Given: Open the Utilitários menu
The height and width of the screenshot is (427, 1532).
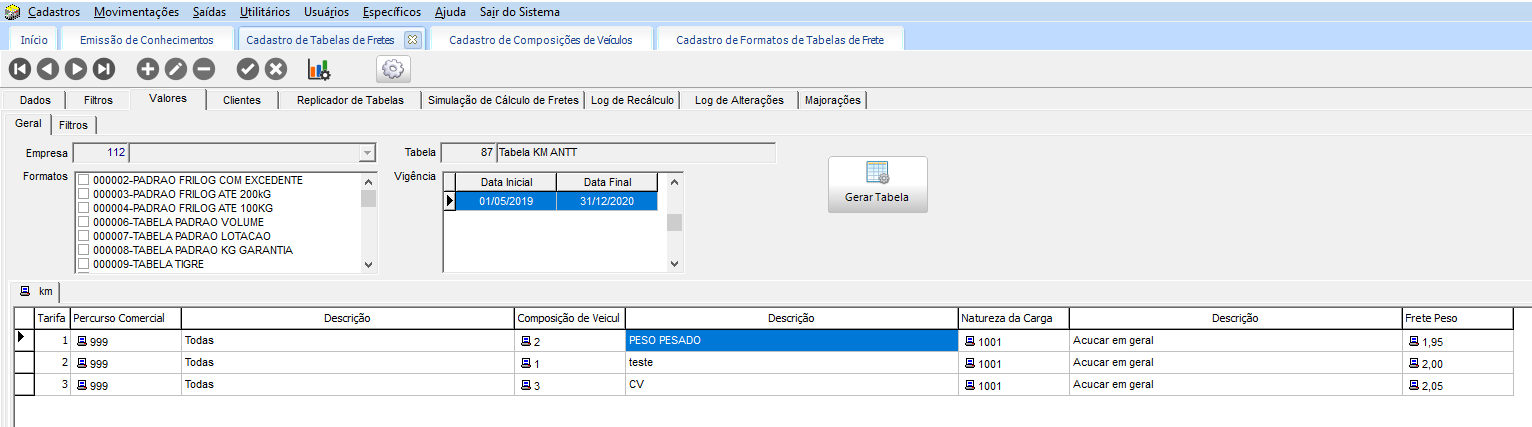Looking at the screenshot, I should click(265, 12).
